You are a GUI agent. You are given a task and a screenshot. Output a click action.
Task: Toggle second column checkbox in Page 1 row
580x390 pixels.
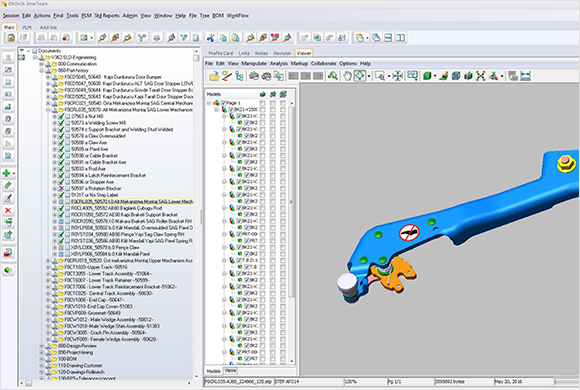[x=273, y=103]
